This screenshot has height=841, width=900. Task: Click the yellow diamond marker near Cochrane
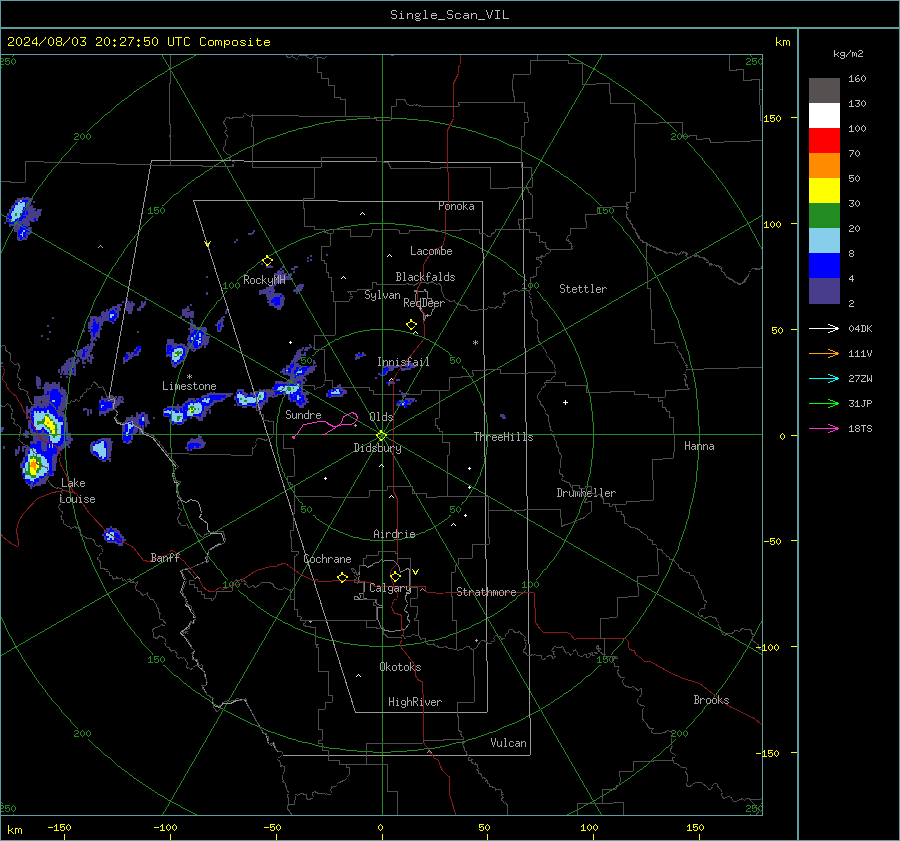pyautogui.click(x=343, y=577)
